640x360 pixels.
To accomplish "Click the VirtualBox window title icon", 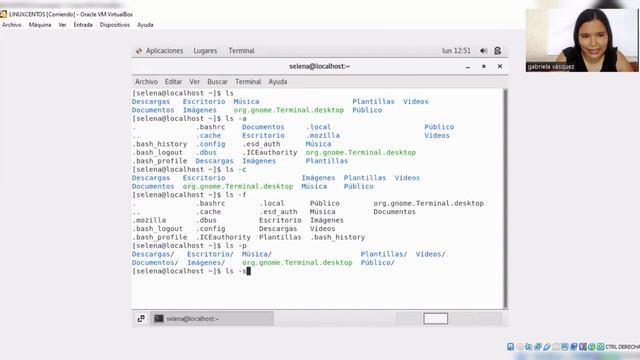I will click(4, 14).
